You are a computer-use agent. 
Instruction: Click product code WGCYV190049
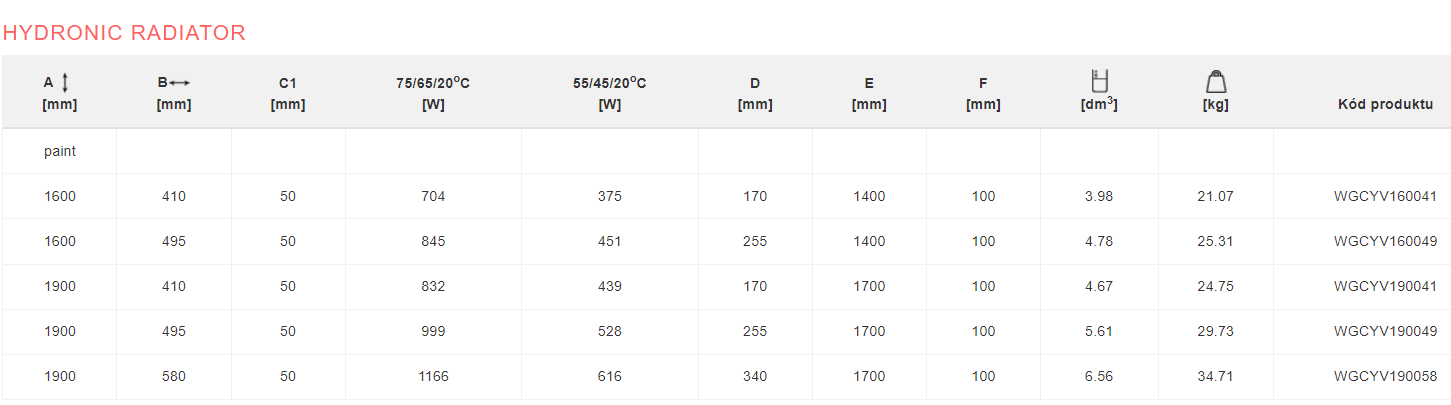(x=1385, y=331)
